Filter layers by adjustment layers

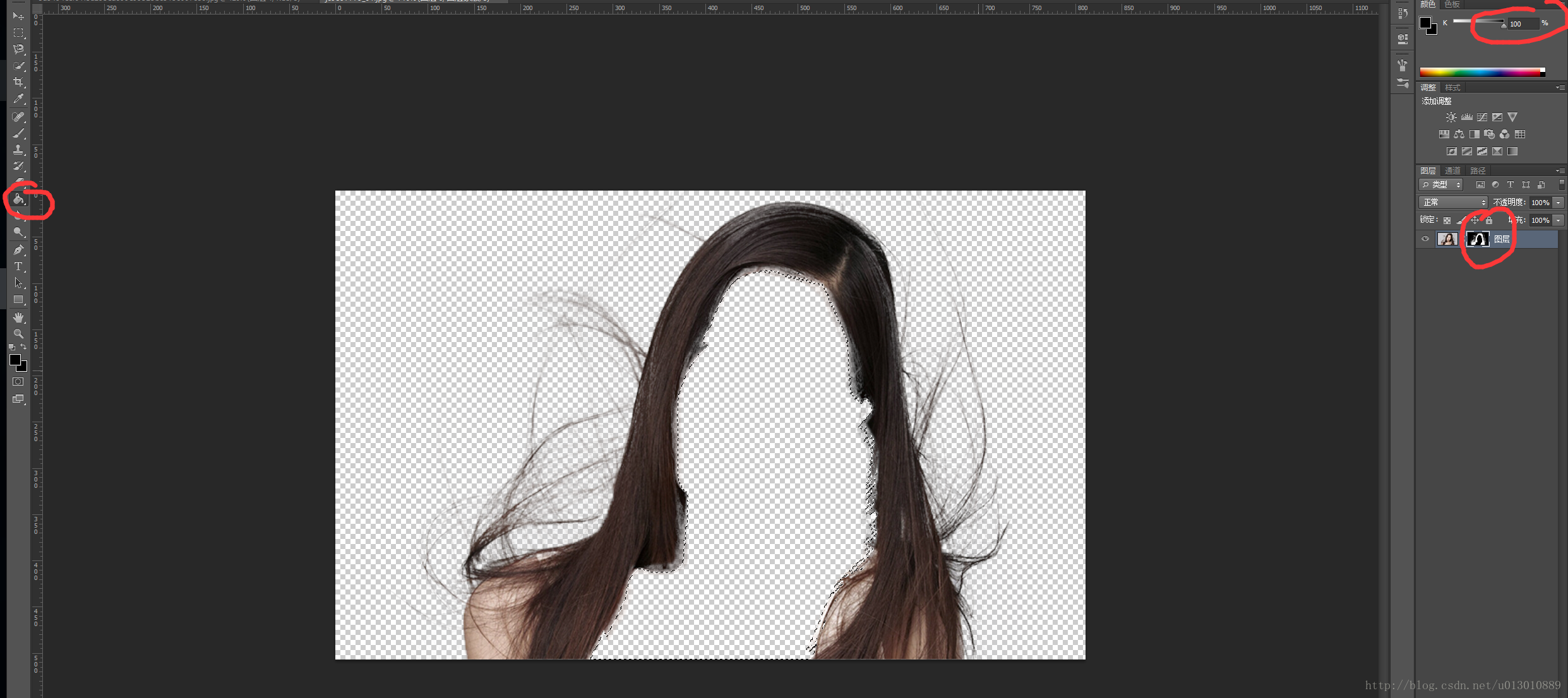[x=1495, y=185]
